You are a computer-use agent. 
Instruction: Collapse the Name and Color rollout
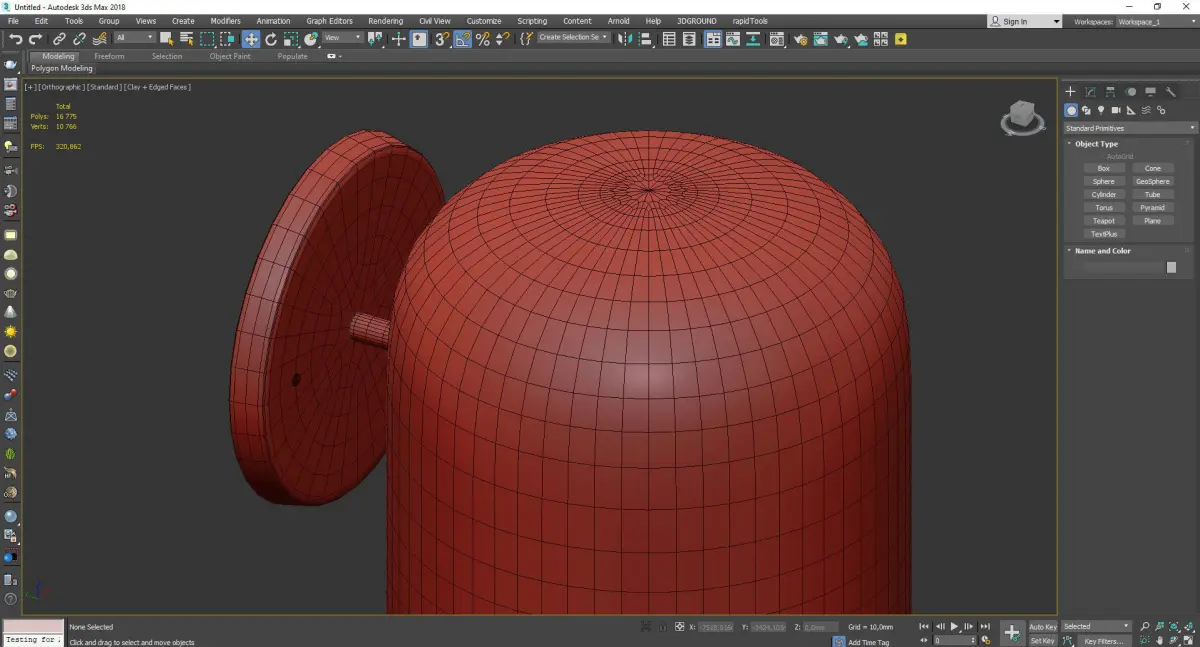[x=1102, y=251]
